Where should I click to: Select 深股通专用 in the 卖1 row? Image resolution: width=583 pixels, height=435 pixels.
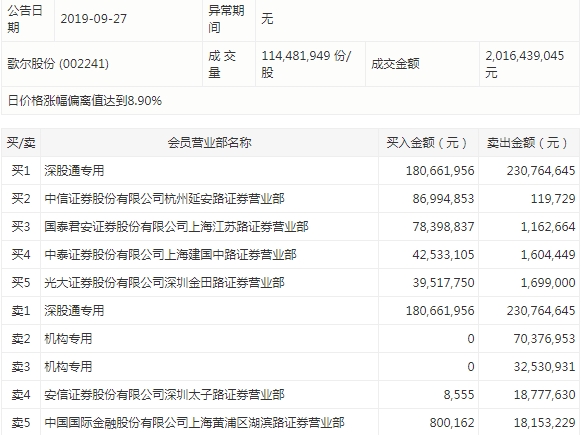click(74, 310)
